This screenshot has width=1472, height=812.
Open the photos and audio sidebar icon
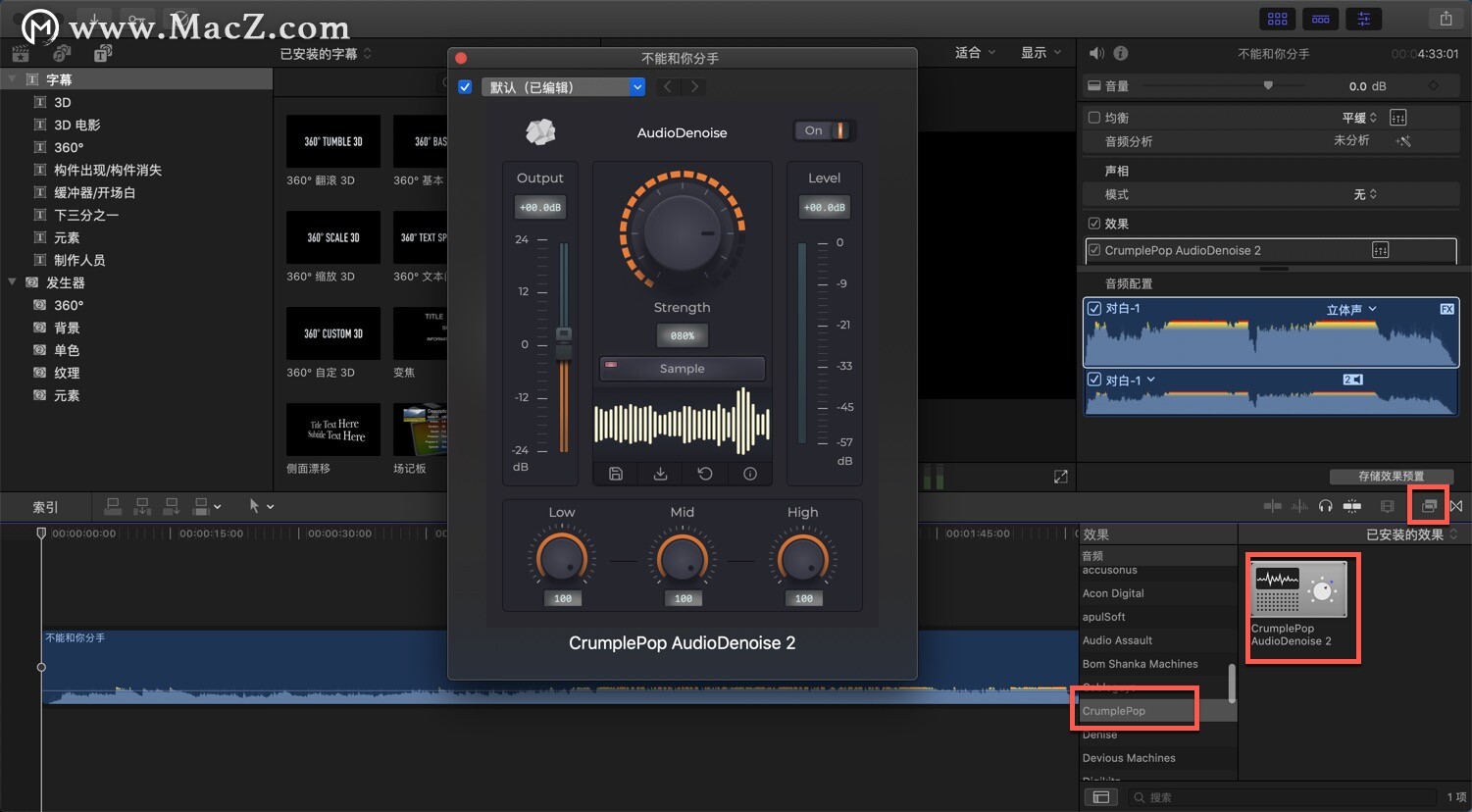coord(62,54)
